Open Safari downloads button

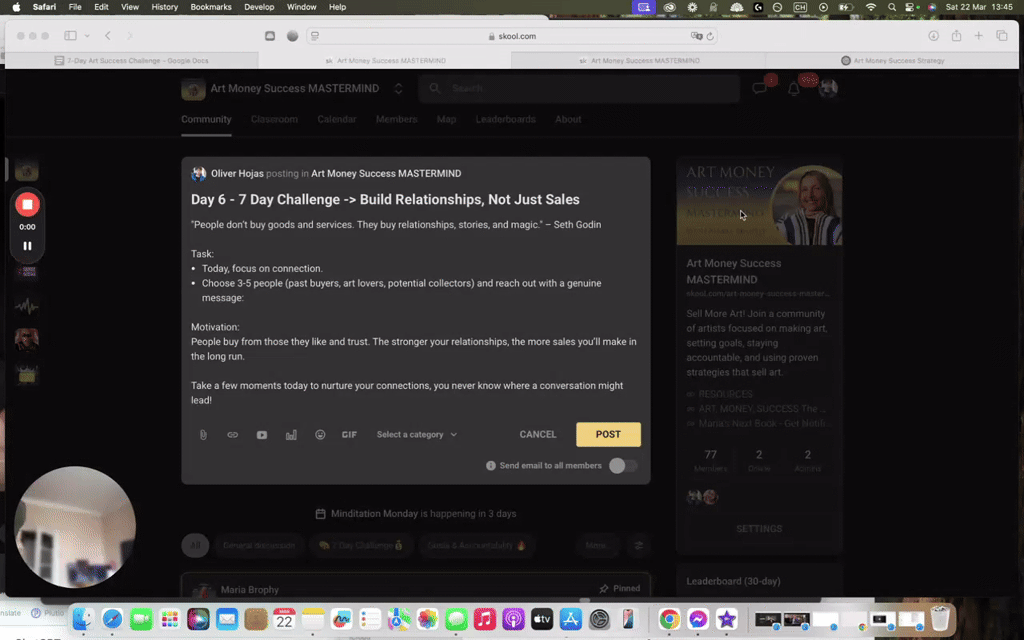click(934, 36)
